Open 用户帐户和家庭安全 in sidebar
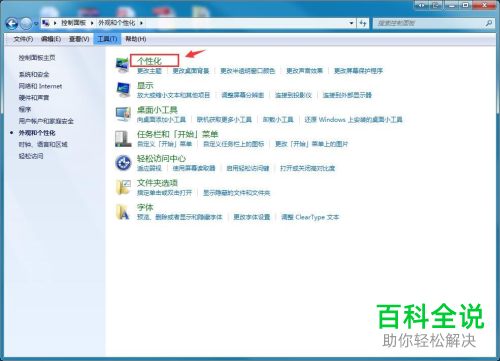The image size is (500, 361). tap(46, 121)
